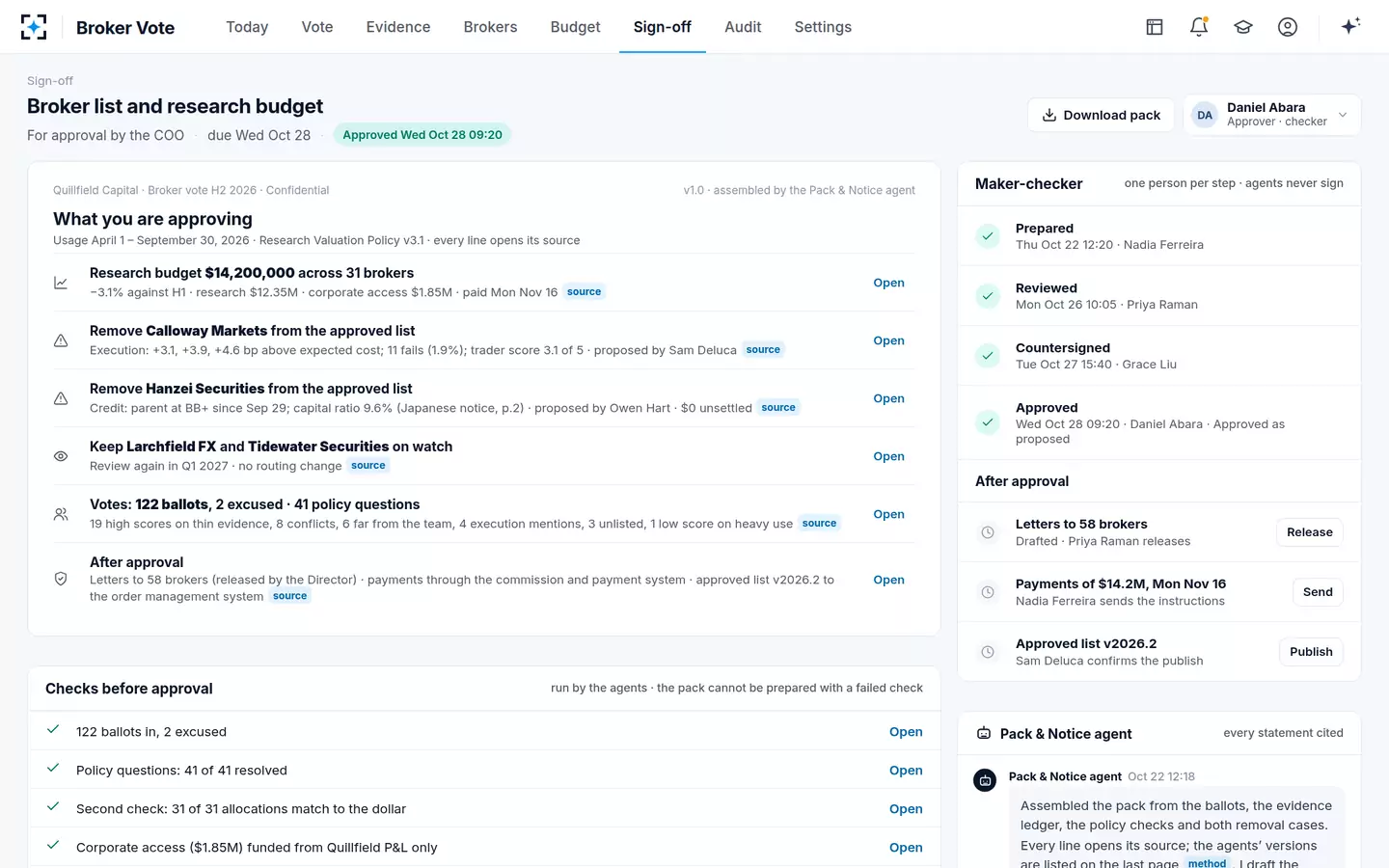Open the Corporate access funded check

(906, 848)
